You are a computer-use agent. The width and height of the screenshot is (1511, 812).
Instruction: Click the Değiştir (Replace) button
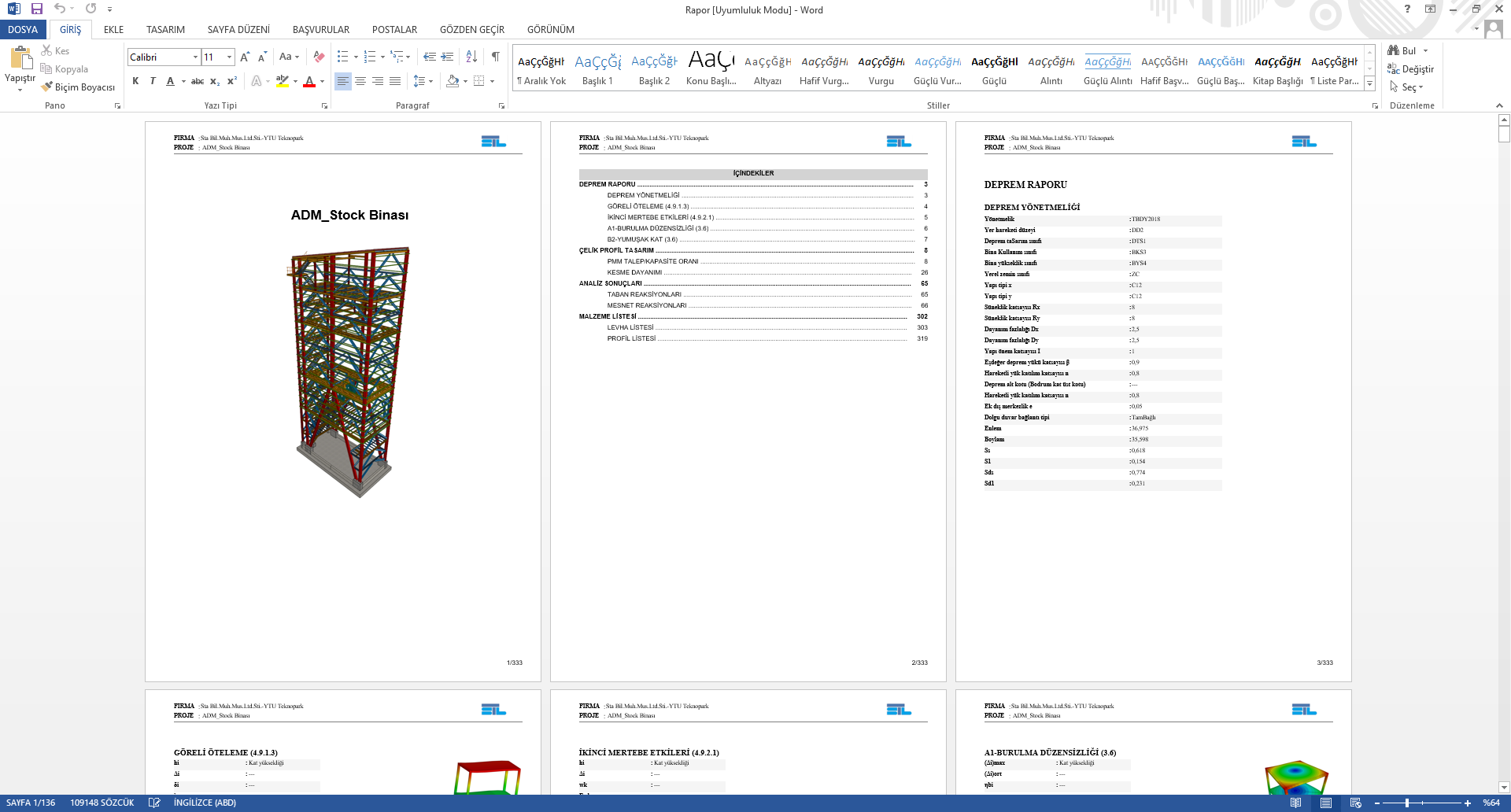click(x=1411, y=69)
